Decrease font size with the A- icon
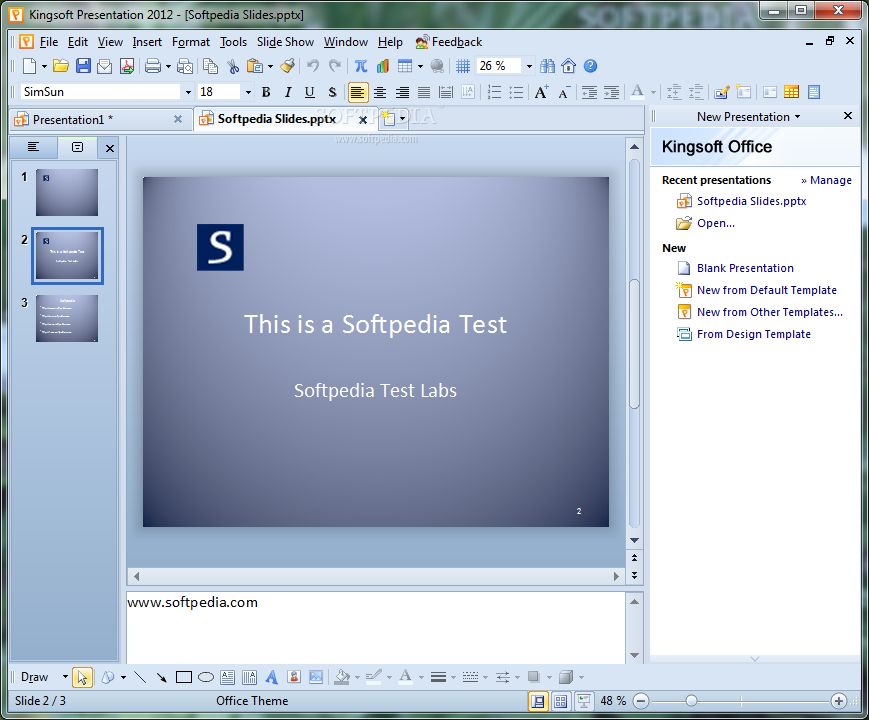The width and height of the screenshot is (869, 720). point(564,92)
